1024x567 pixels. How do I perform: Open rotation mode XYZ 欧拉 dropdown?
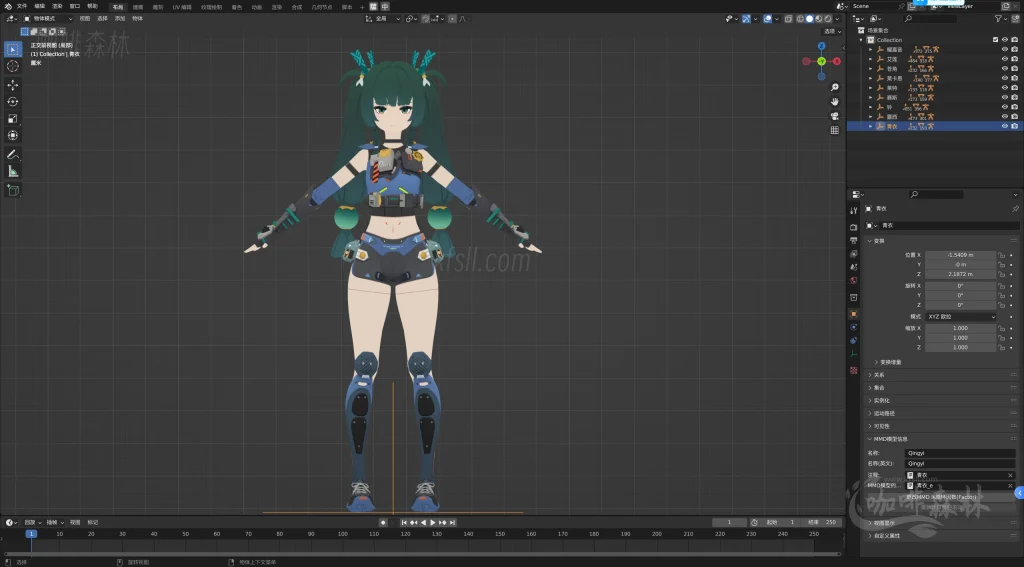point(961,317)
